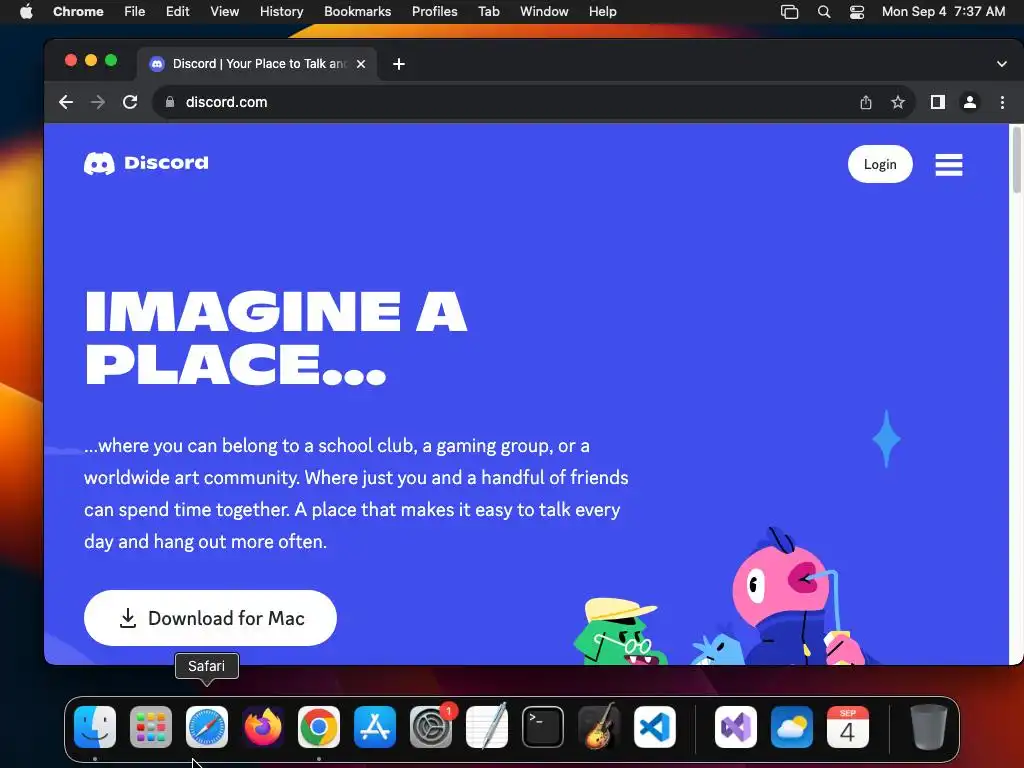Open Weather app from the Dock
Screen dimensions: 1024x768
[x=792, y=727]
